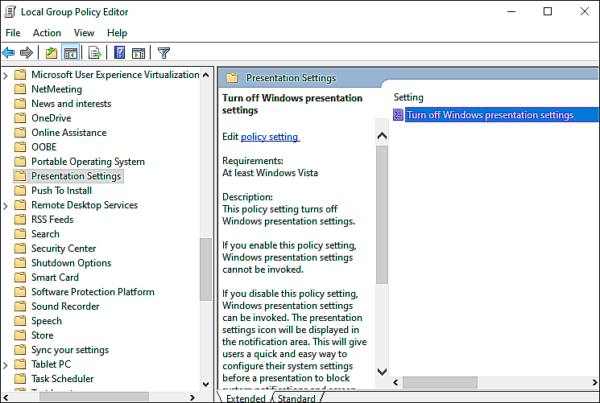Expand the Remote Desktop Services node

[x=6, y=205]
